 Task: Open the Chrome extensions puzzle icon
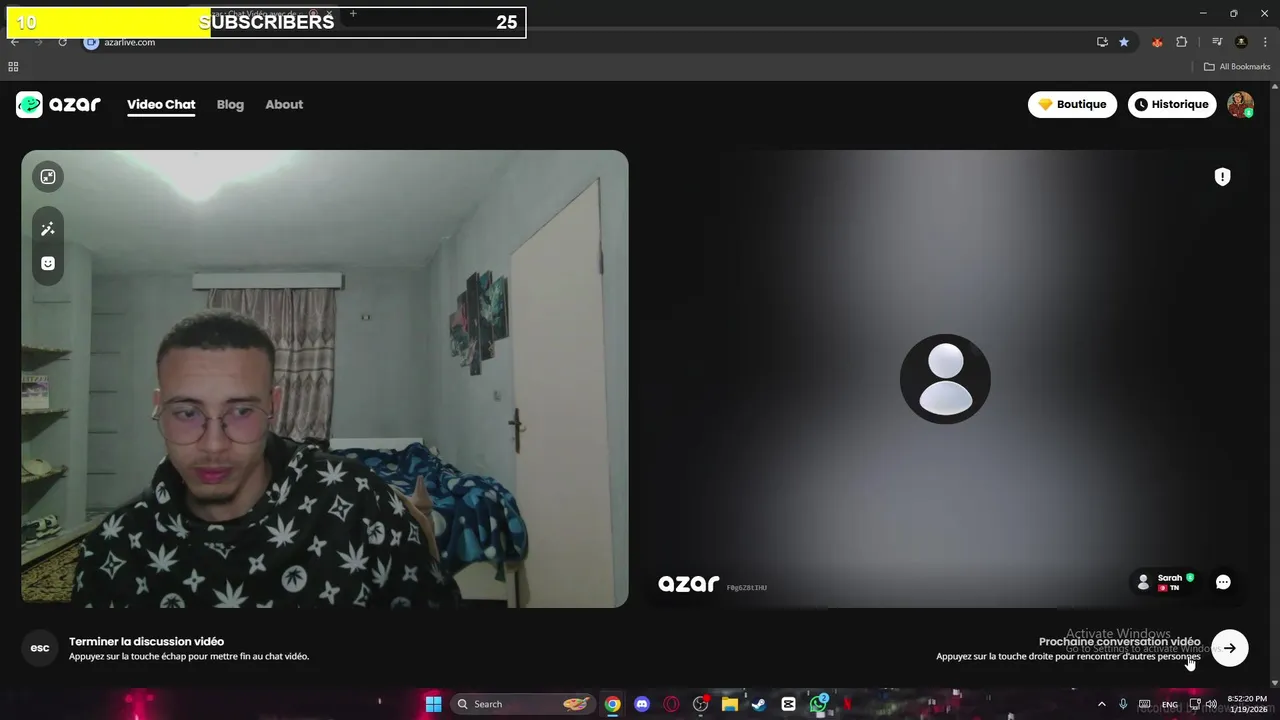click(1181, 42)
